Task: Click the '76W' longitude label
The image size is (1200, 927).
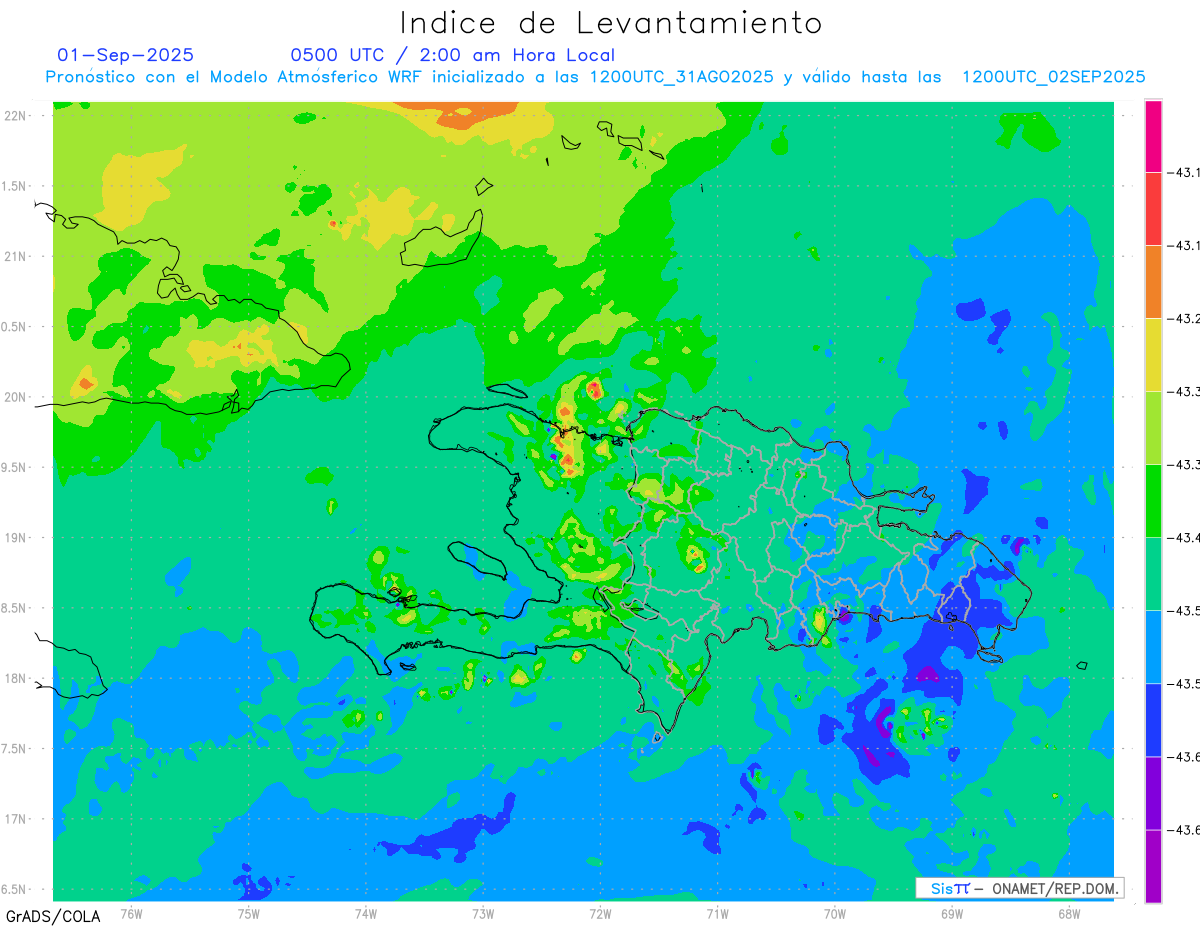Action: click(131, 913)
